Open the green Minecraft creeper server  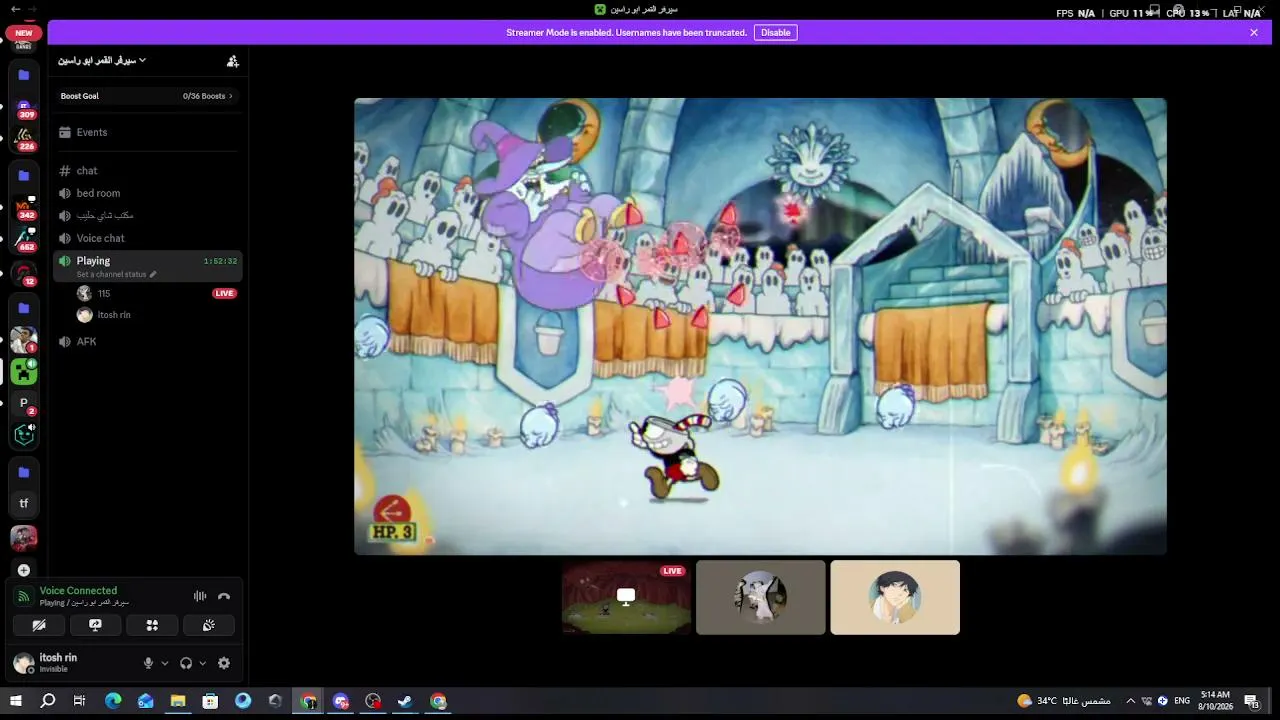point(24,372)
